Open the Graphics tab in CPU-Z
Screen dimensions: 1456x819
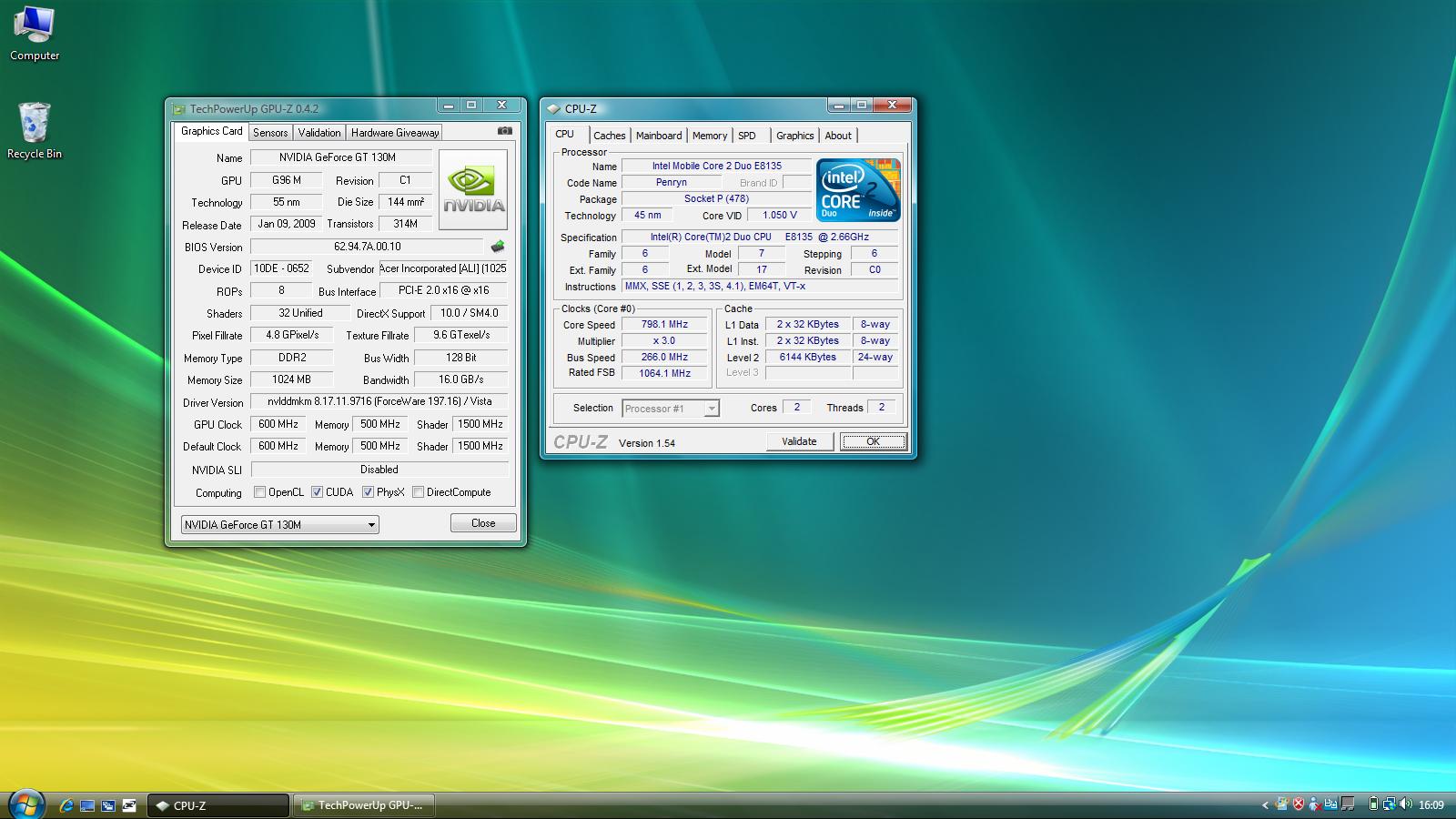[x=794, y=136]
